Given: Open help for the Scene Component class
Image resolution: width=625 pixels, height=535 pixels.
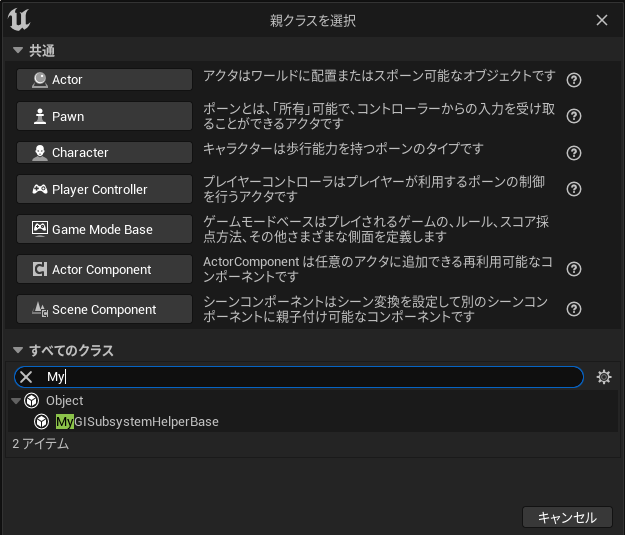Looking at the screenshot, I should click(574, 309).
